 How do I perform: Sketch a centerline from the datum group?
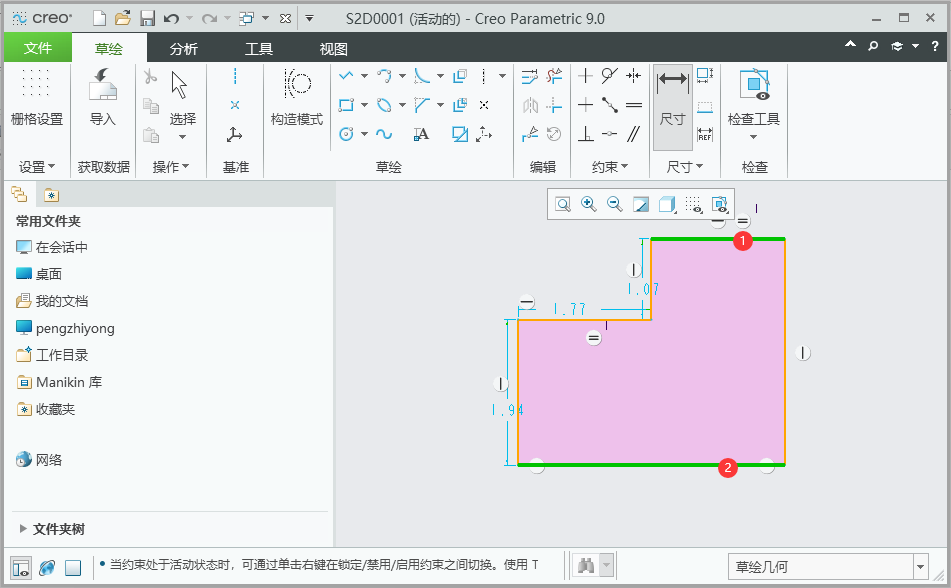point(235,76)
